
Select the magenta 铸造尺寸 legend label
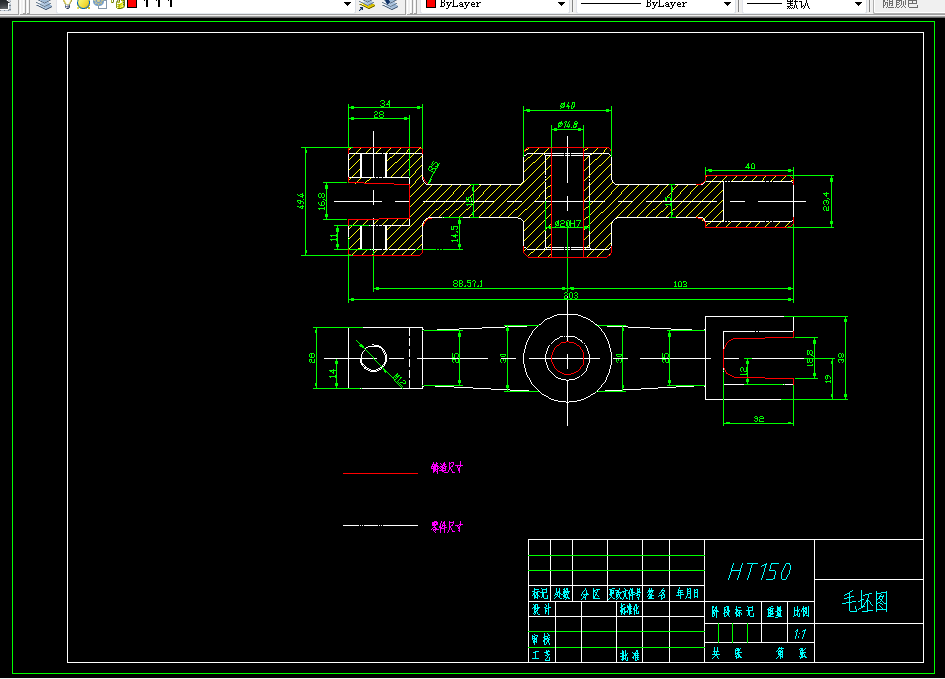click(447, 468)
